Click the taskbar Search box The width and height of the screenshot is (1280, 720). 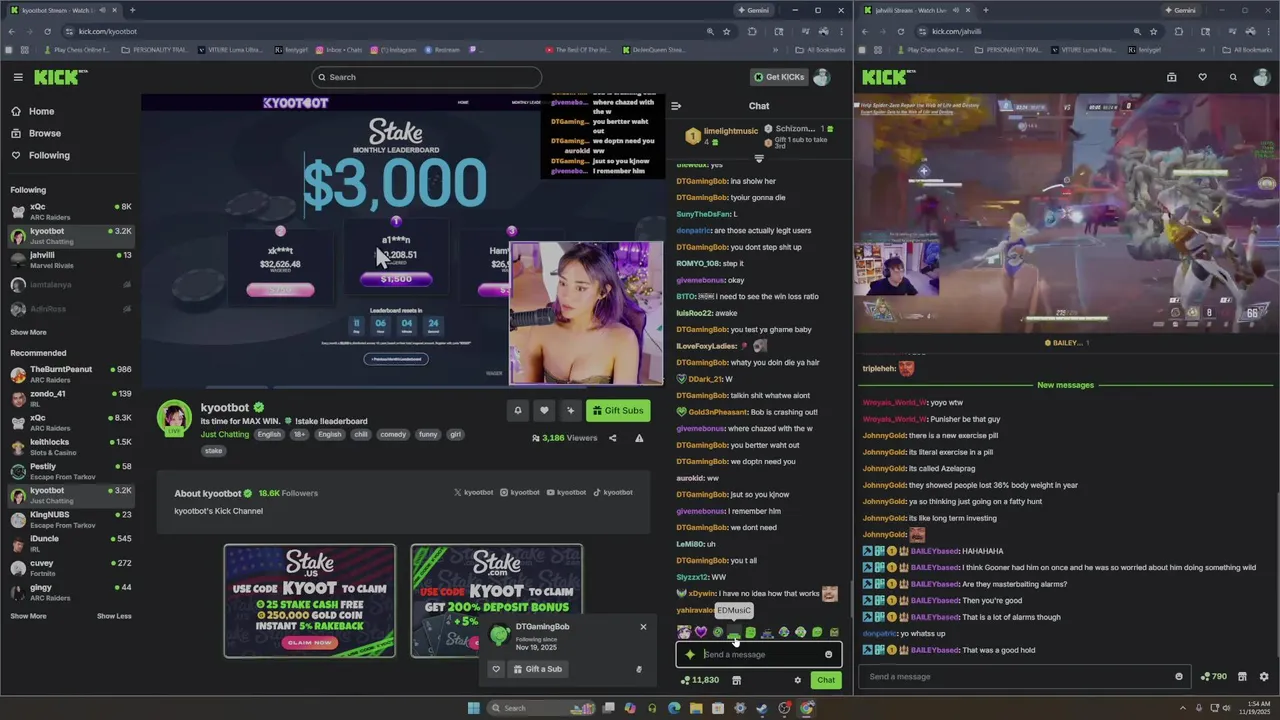(539, 708)
